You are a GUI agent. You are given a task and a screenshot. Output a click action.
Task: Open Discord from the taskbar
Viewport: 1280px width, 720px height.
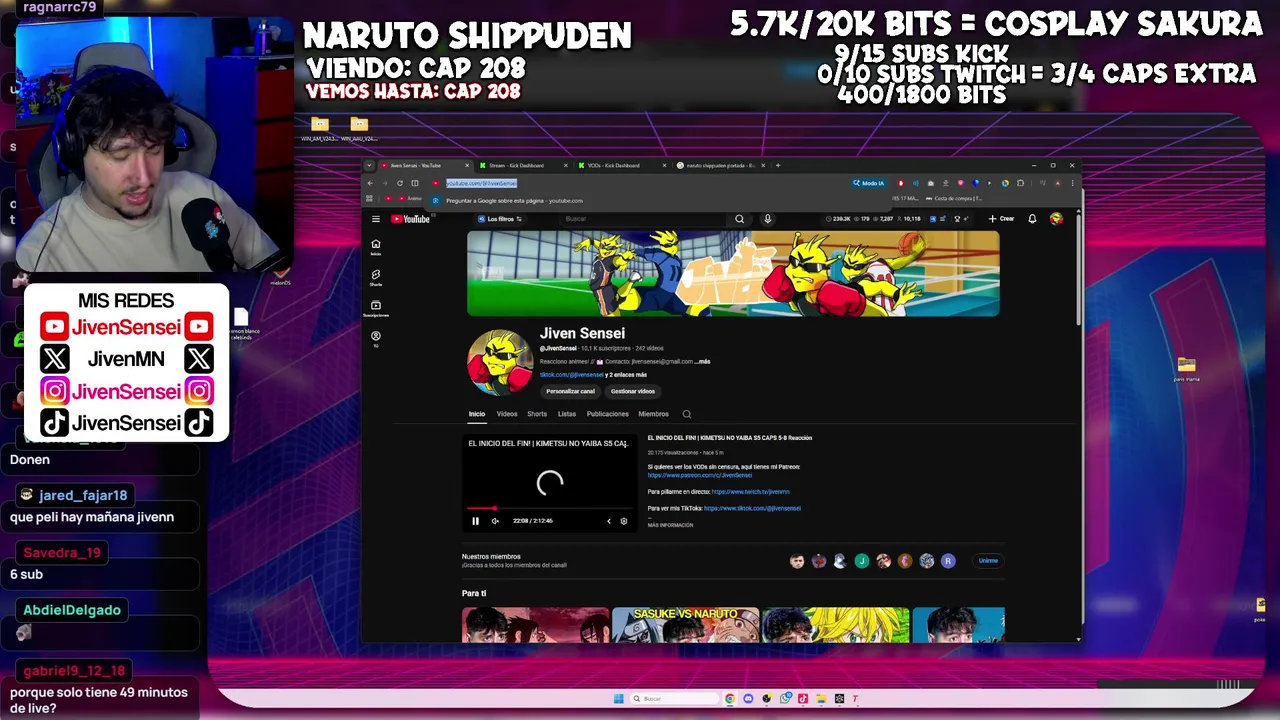pyautogui.click(x=748, y=699)
